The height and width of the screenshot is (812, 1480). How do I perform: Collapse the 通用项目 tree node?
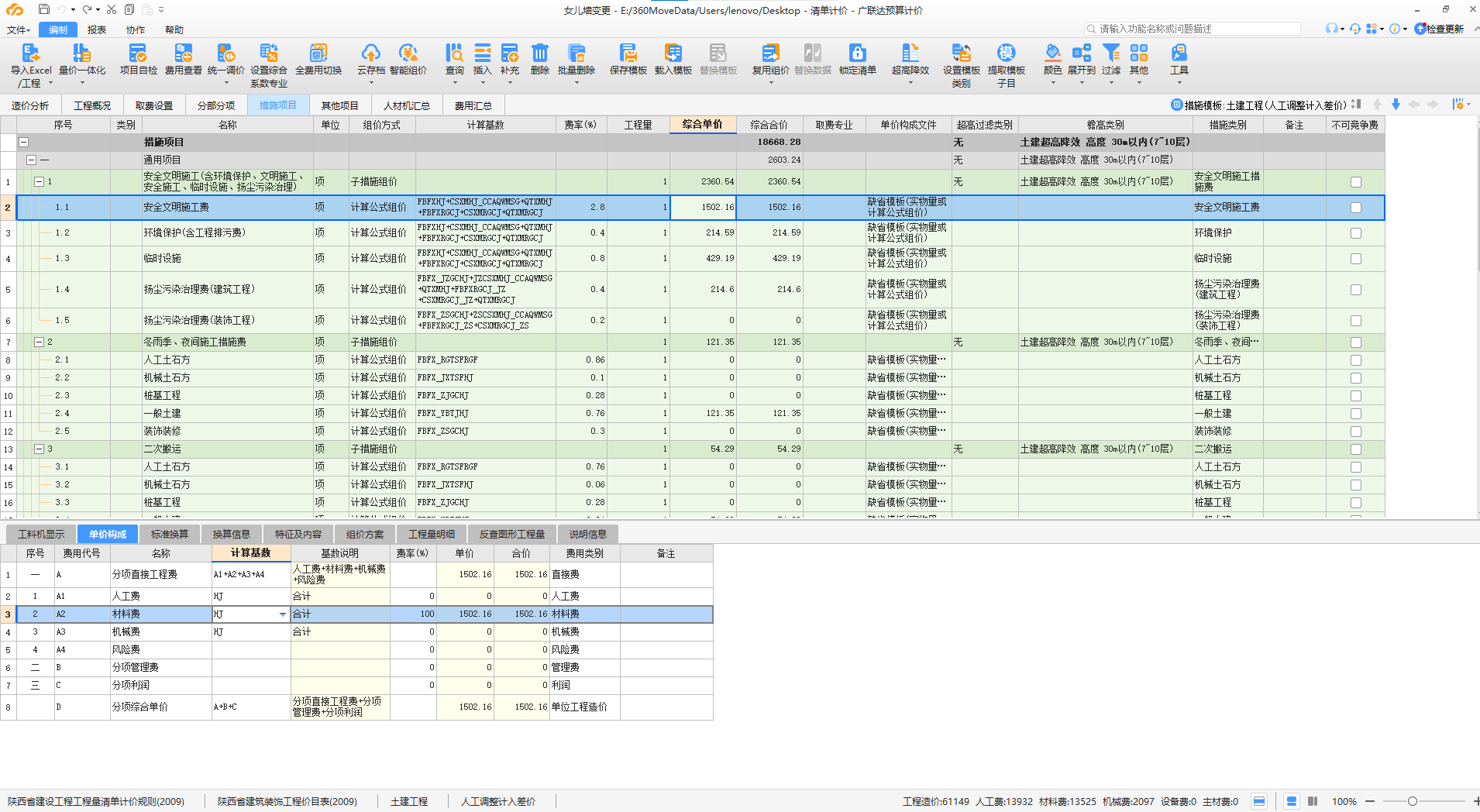[32, 160]
